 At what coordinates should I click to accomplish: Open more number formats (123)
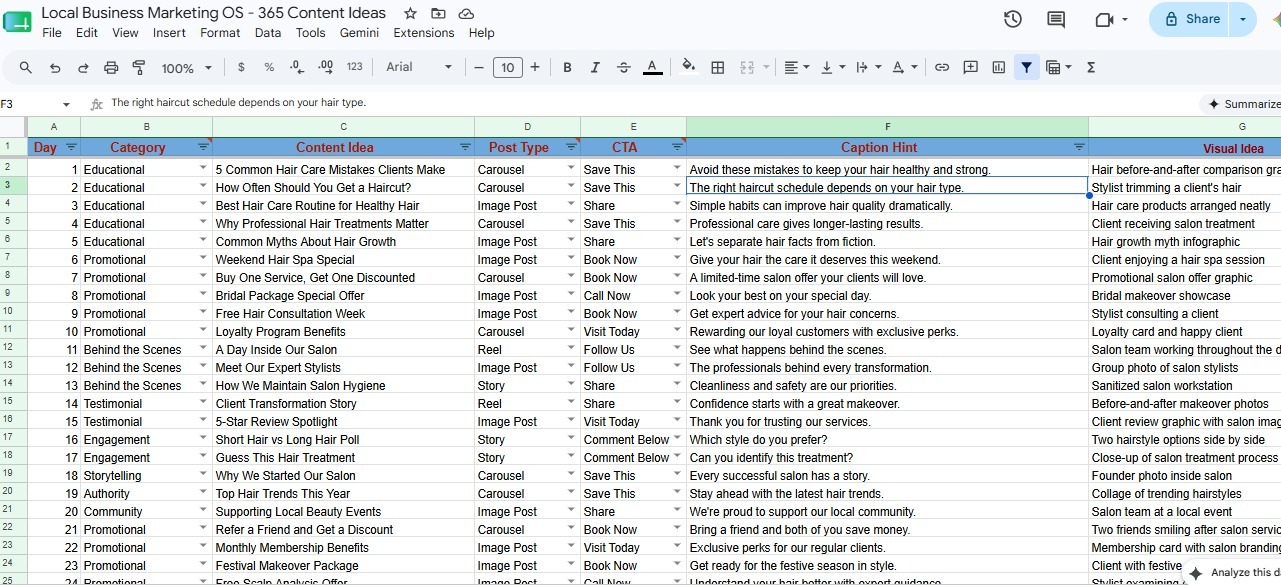(354, 67)
